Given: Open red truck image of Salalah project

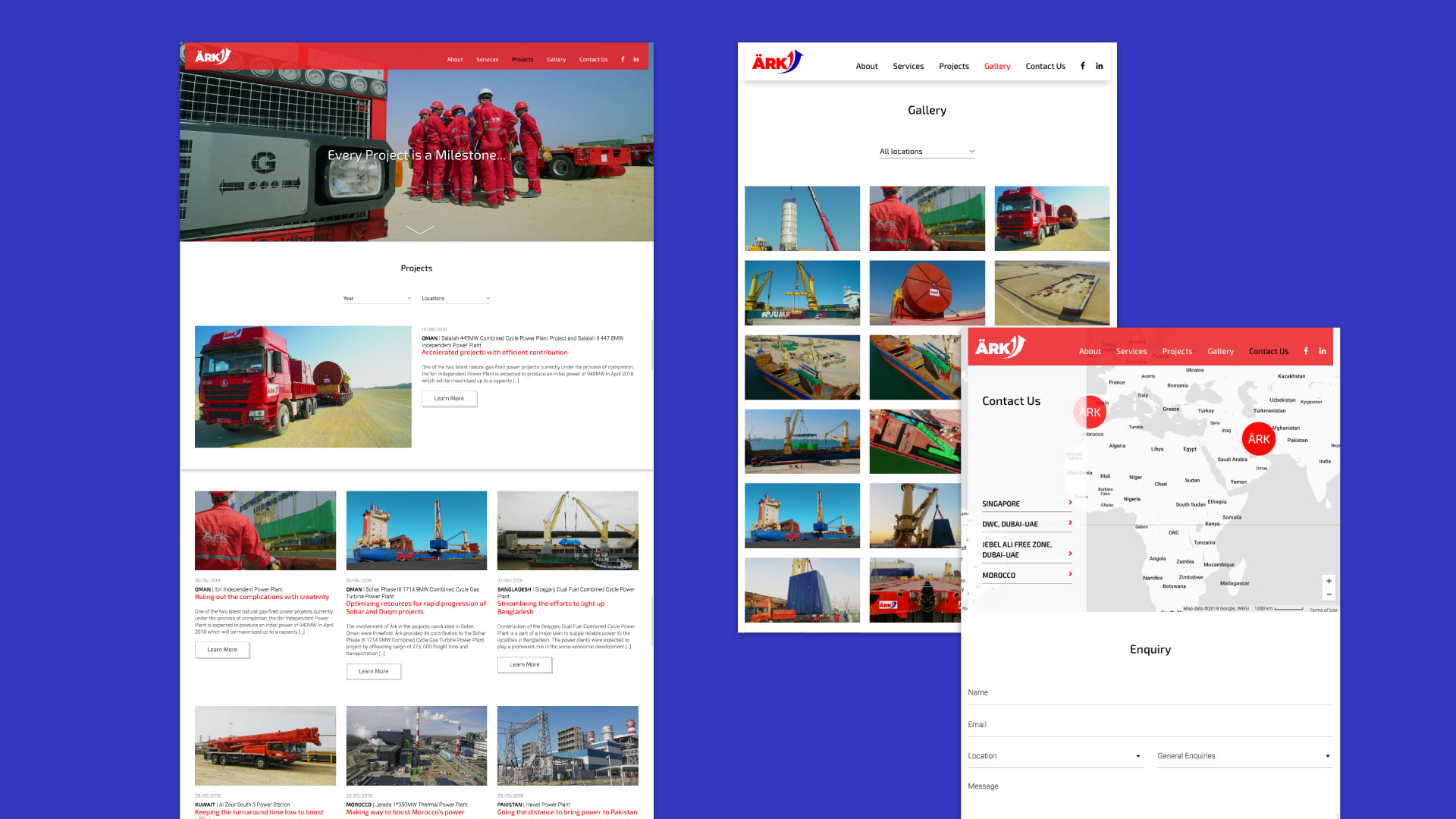Looking at the screenshot, I should (303, 387).
